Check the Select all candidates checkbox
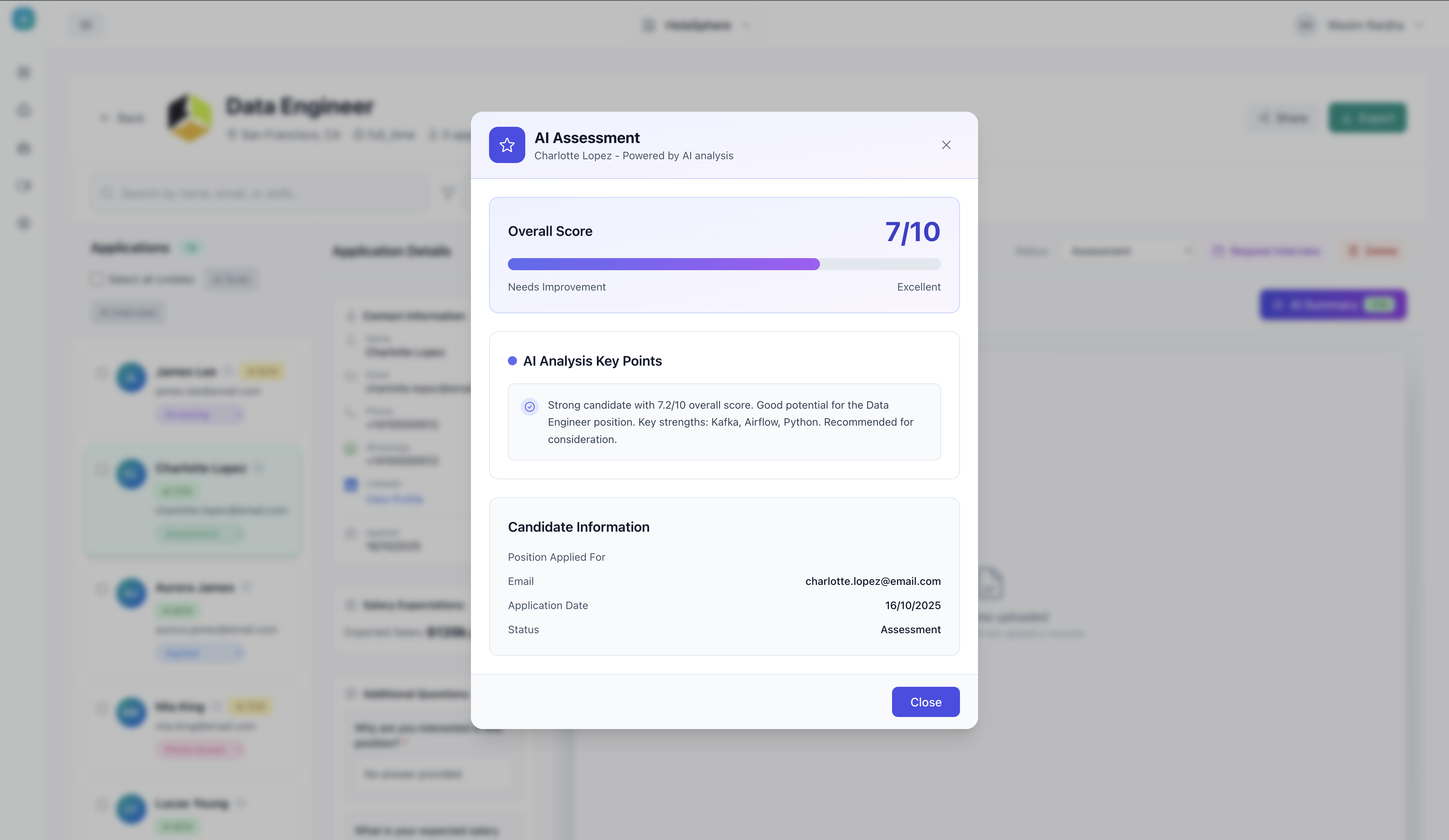Screen dimensions: 1449x840 point(97,279)
